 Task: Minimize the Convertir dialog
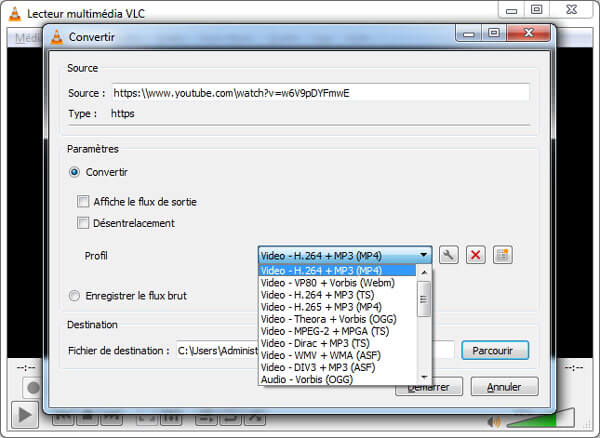tap(468, 33)
